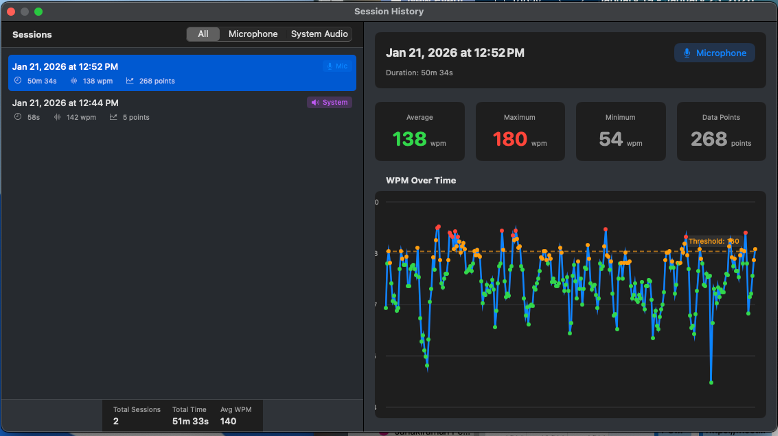The image size is (778, 436).
Task: Click the Average 138 wpm card
Action: point(420,131)
